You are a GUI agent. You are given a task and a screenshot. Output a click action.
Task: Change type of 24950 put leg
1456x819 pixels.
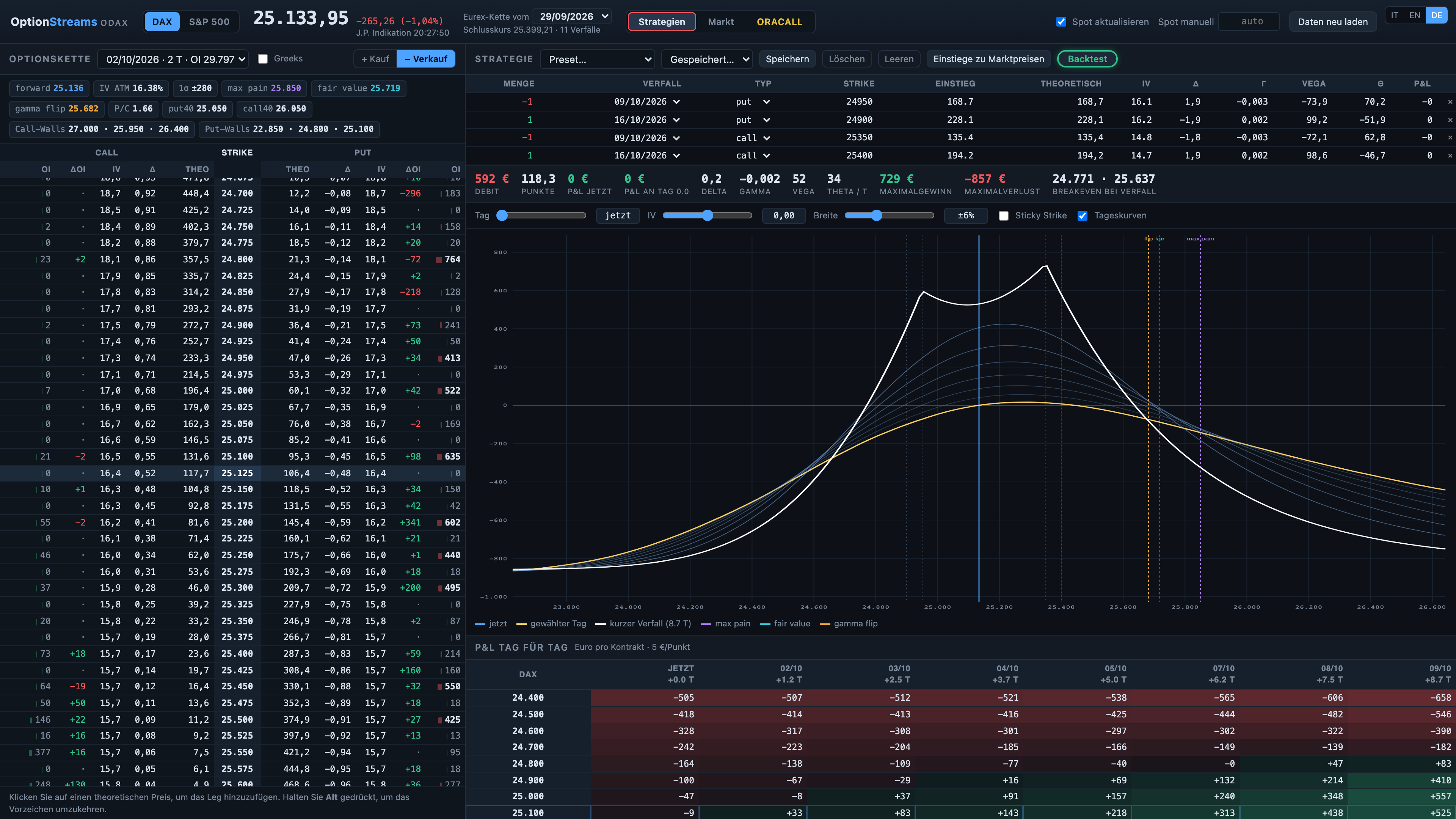pyautogui.click(x=753, y=102)
